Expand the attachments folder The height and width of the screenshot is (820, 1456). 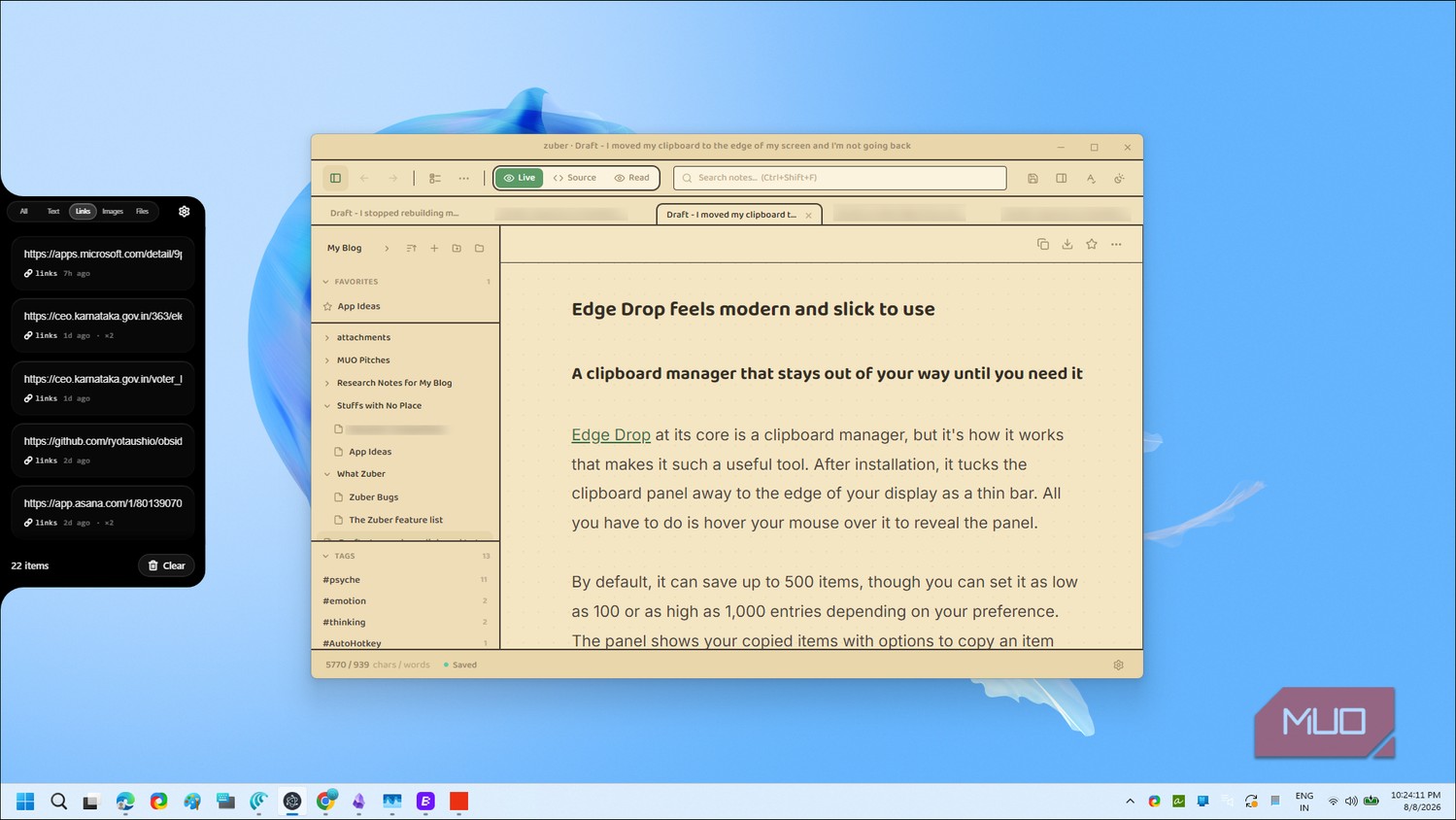(x=327, y=338)
